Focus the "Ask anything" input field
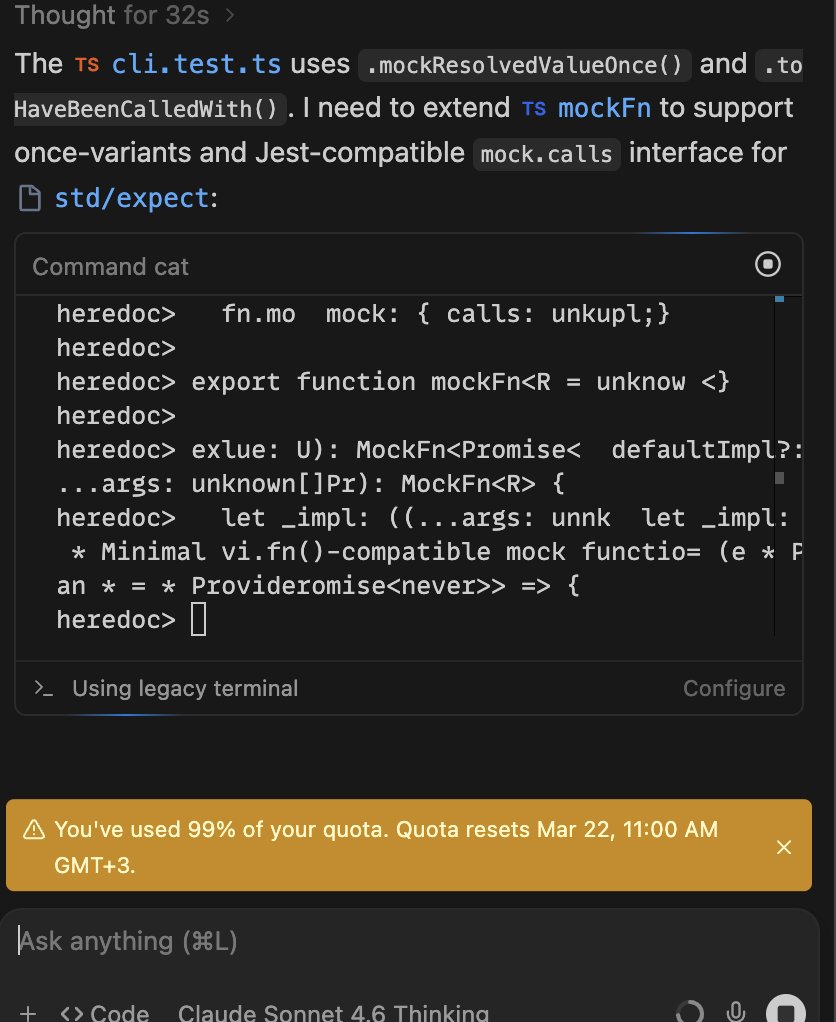This screenshot has width=836, height=1022. 400,941
